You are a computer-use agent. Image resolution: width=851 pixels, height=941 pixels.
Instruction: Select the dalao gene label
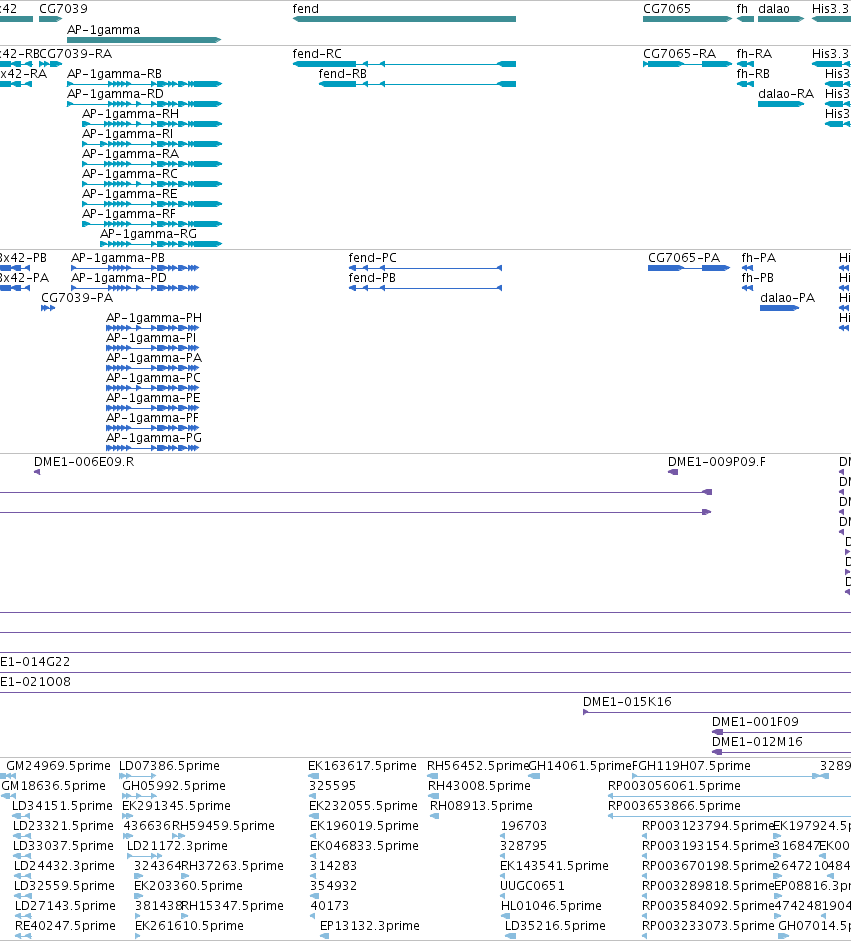[x=774, y=8]
